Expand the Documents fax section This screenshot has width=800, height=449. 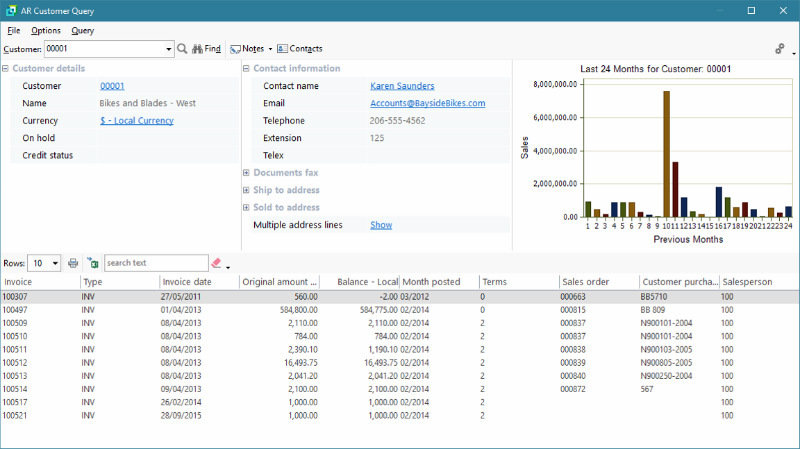(246, 173)
